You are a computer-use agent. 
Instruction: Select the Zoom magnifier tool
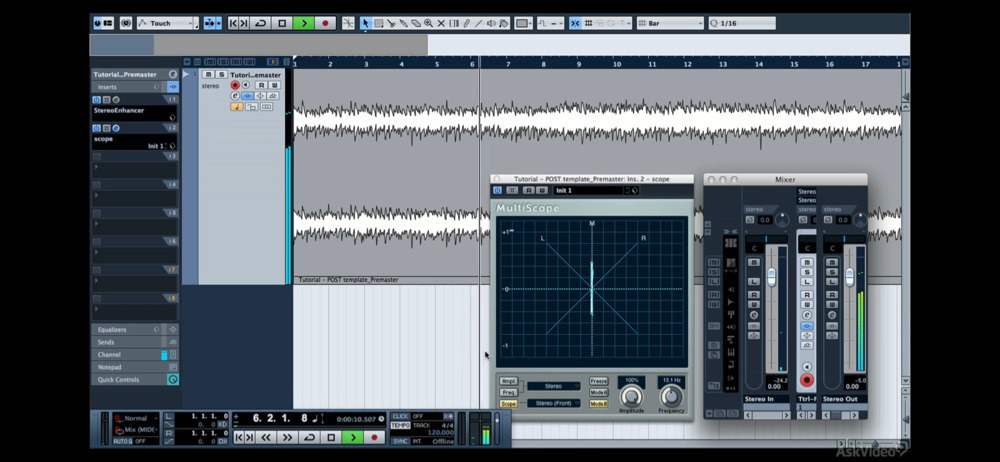428,23
